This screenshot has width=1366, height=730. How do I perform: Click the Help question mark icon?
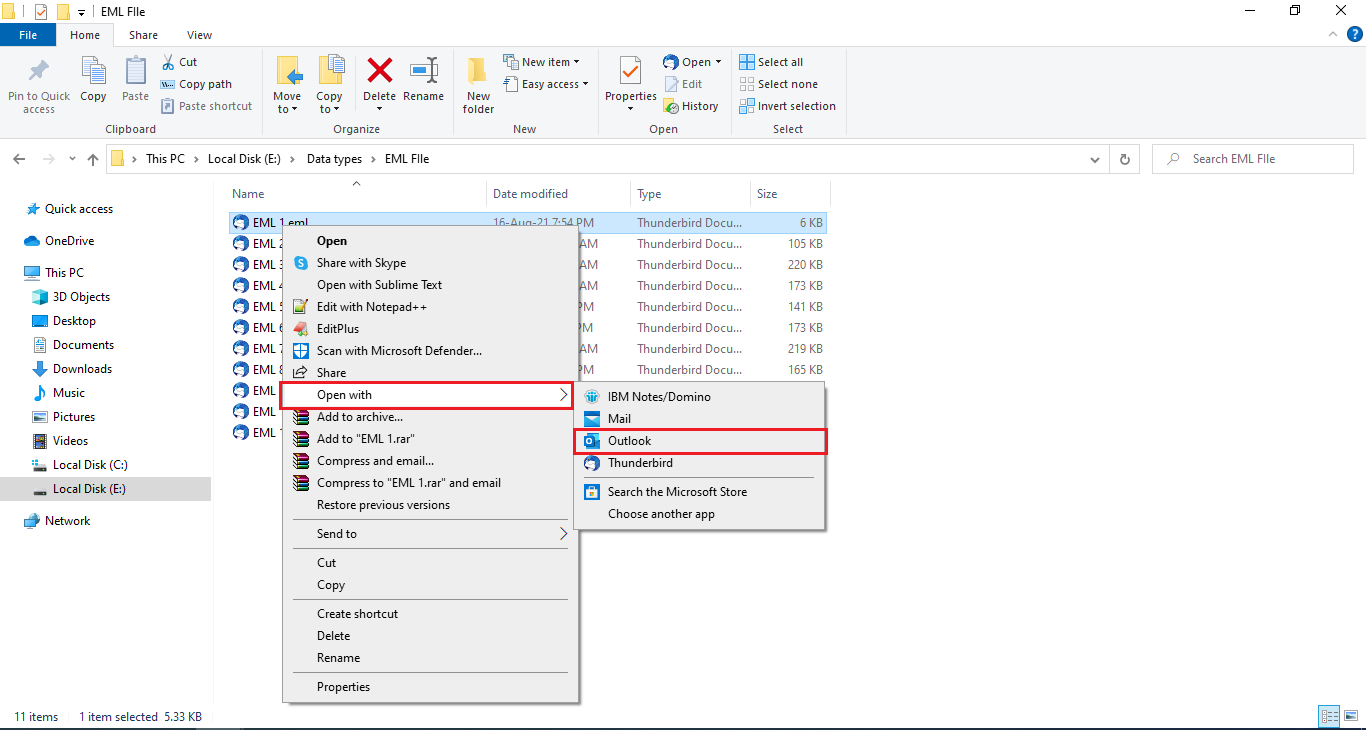click(x=1355, y=34)
